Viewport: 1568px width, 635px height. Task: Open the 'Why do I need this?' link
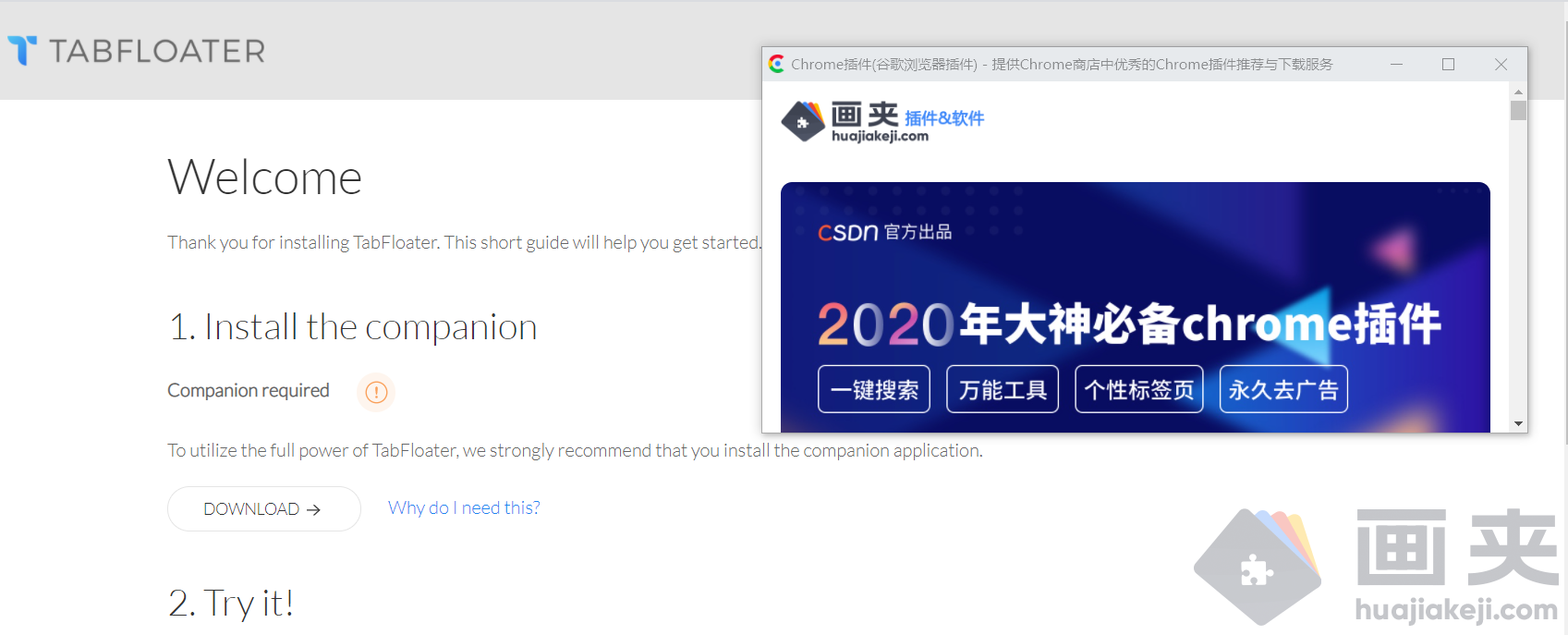(x=464, y=507)
